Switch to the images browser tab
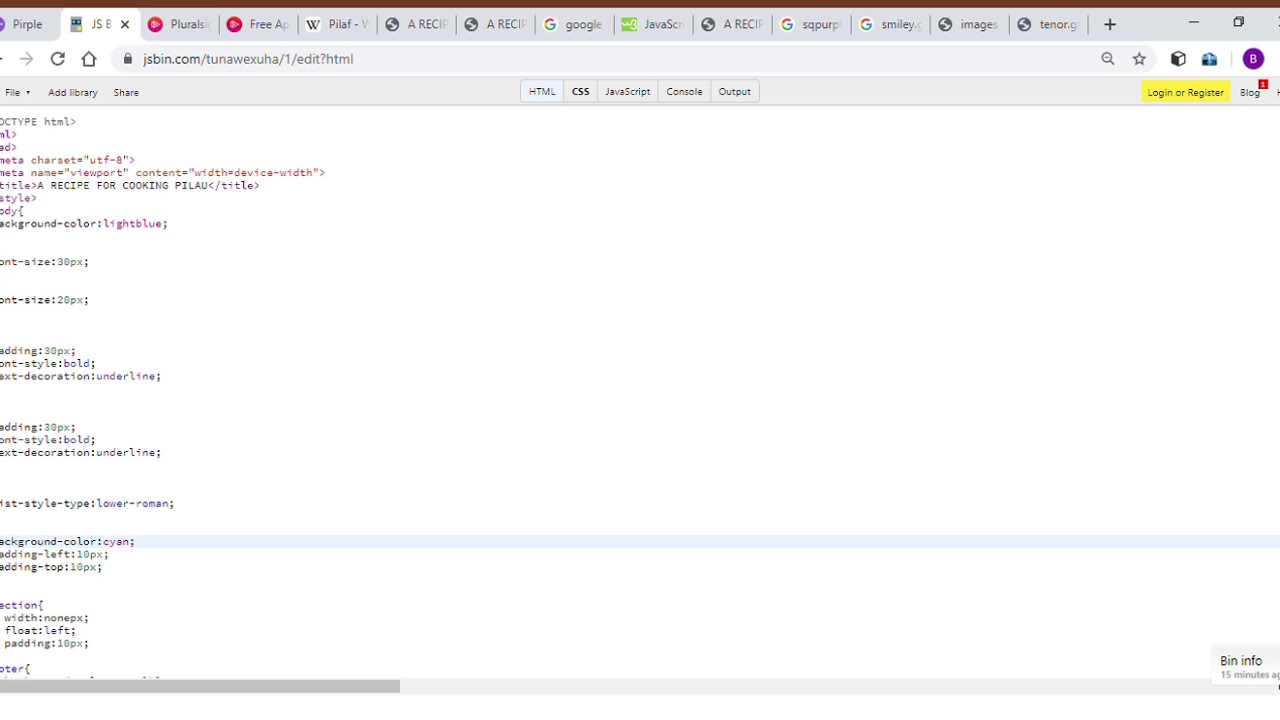The height and width of the screenshot is (720, 1280). pos(969,24)
